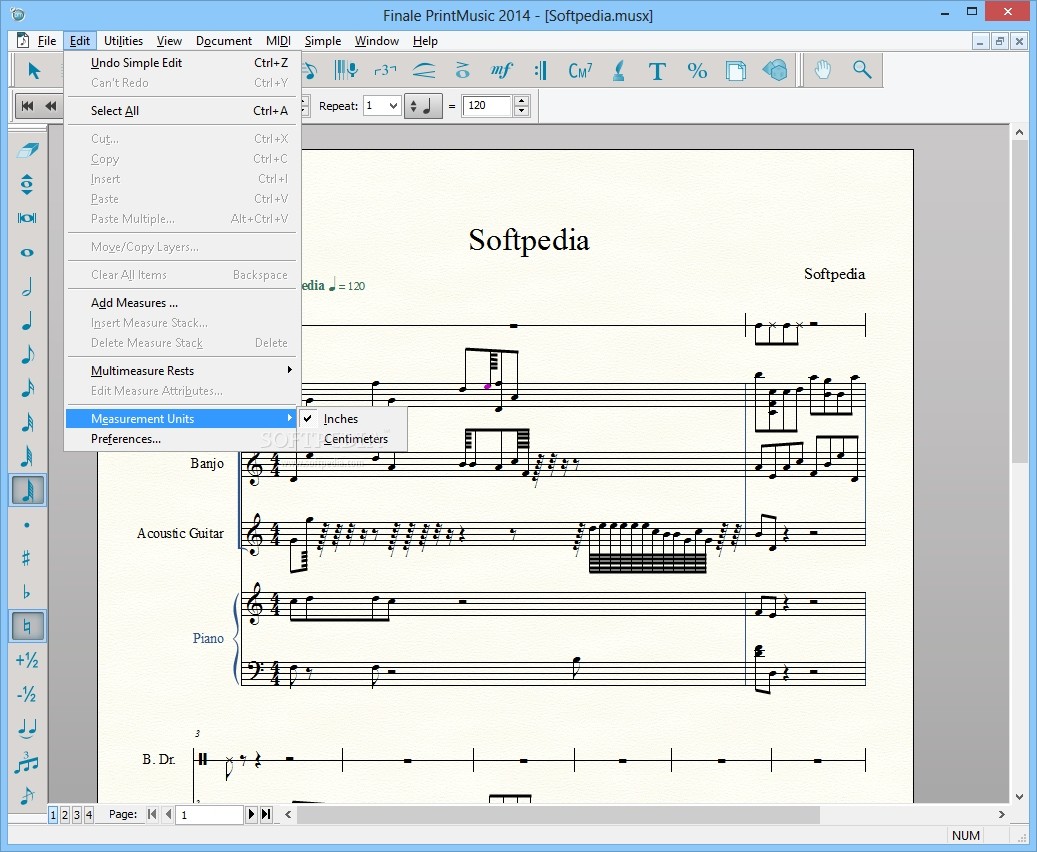Select the Simple Entry tuplet tool
The width and height of the screenshot is (1037, 852).
coord(27,762)
